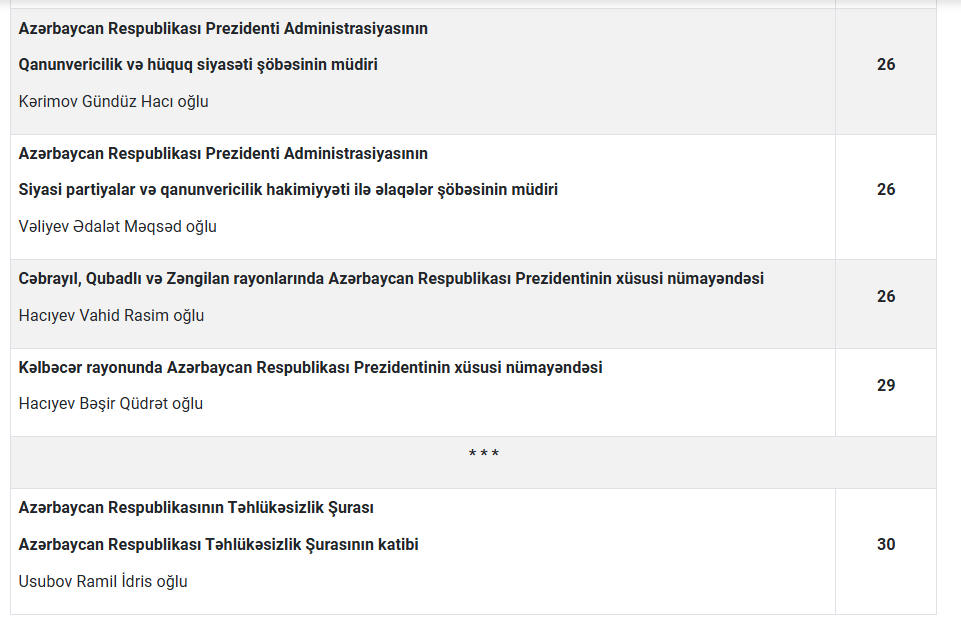
Task: Click number 26 beside Hacıyev Vahid
Action: point(885,297)
